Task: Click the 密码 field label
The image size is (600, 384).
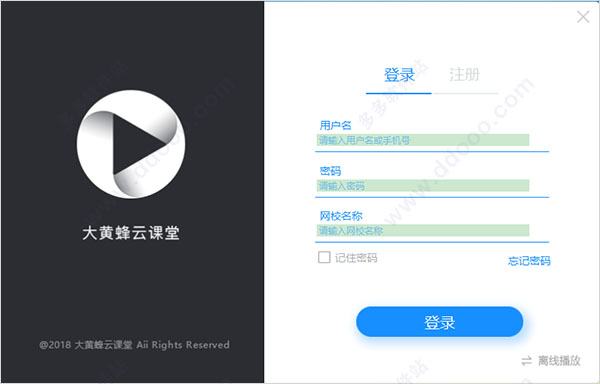Action: [330, 171]
